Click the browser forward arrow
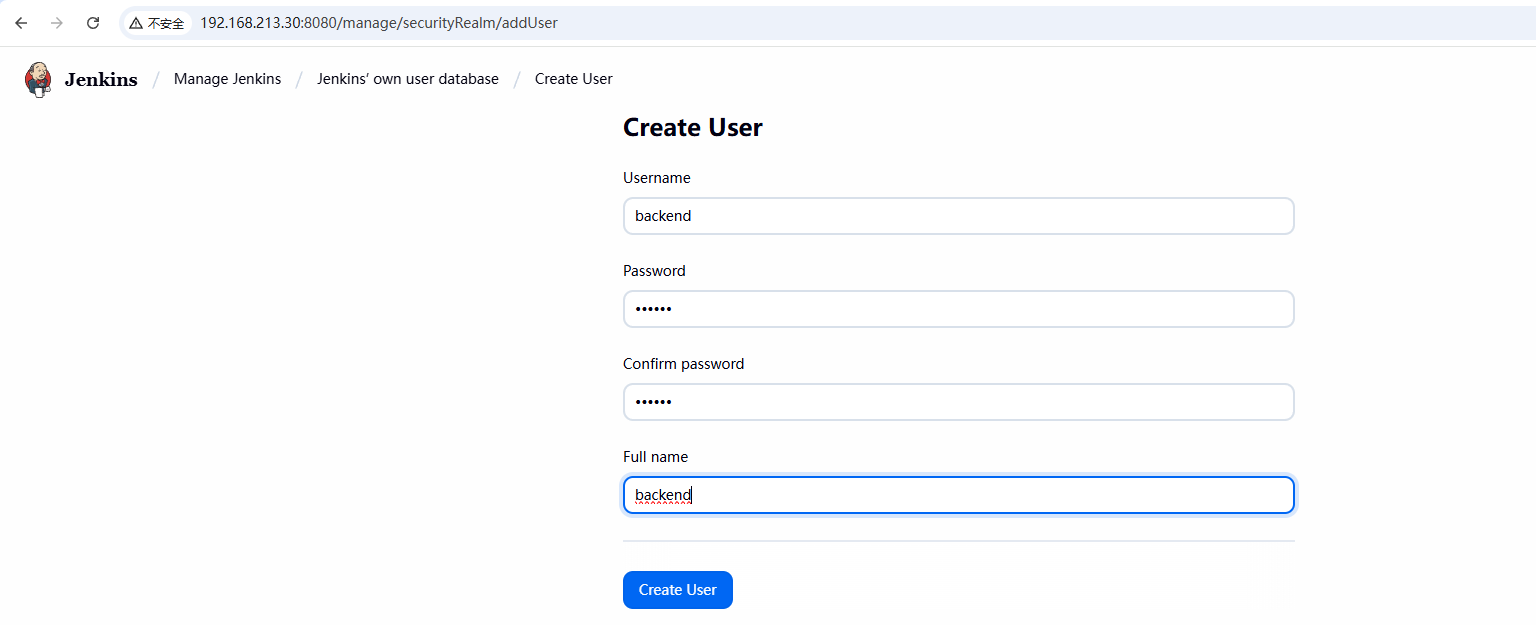This screenshot has height=625, width=1536. tap(57, 23)
